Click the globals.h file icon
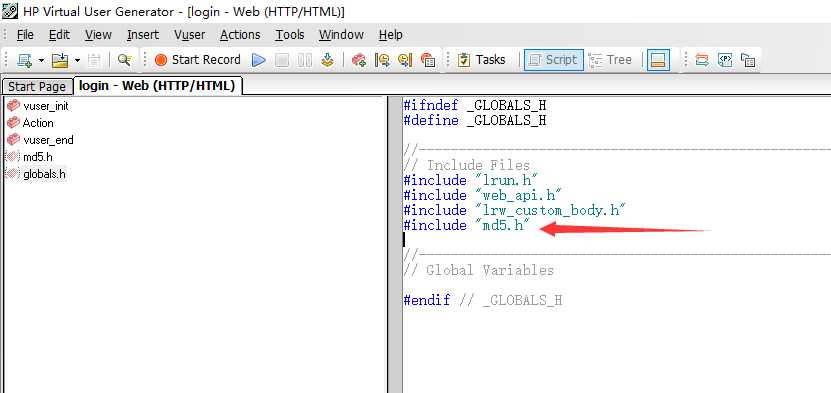Viewport: 831px width, 393px height. pyautogui.click(x=12, y=174)
